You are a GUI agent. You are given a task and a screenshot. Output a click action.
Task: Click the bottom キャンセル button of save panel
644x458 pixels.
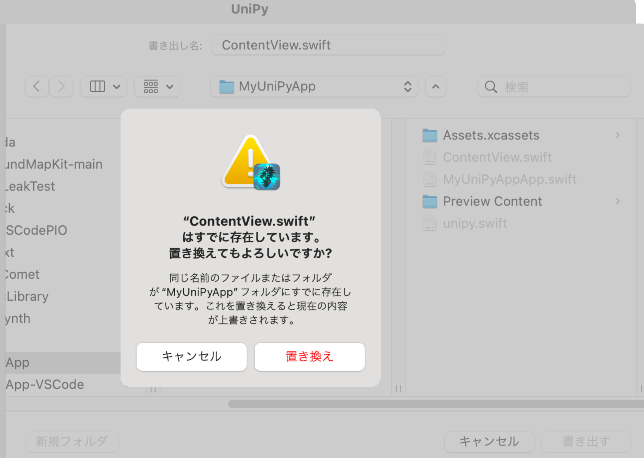[489, 441]
